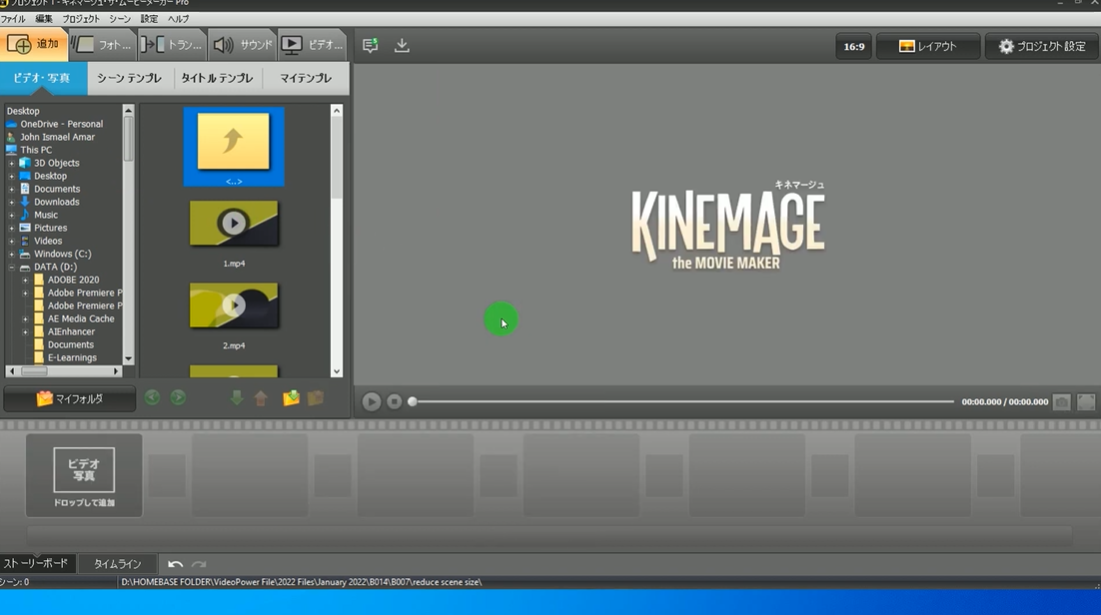Switch to the タイムライン view tab
Viewport: 1101px width, 615px height.
[117, 564]
